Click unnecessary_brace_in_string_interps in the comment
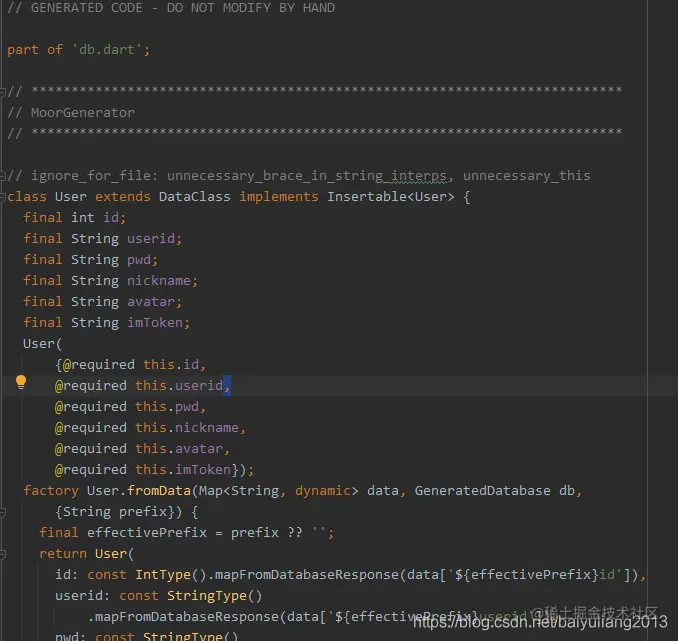Viewport: 678px width, 641px height. [307, 176]
